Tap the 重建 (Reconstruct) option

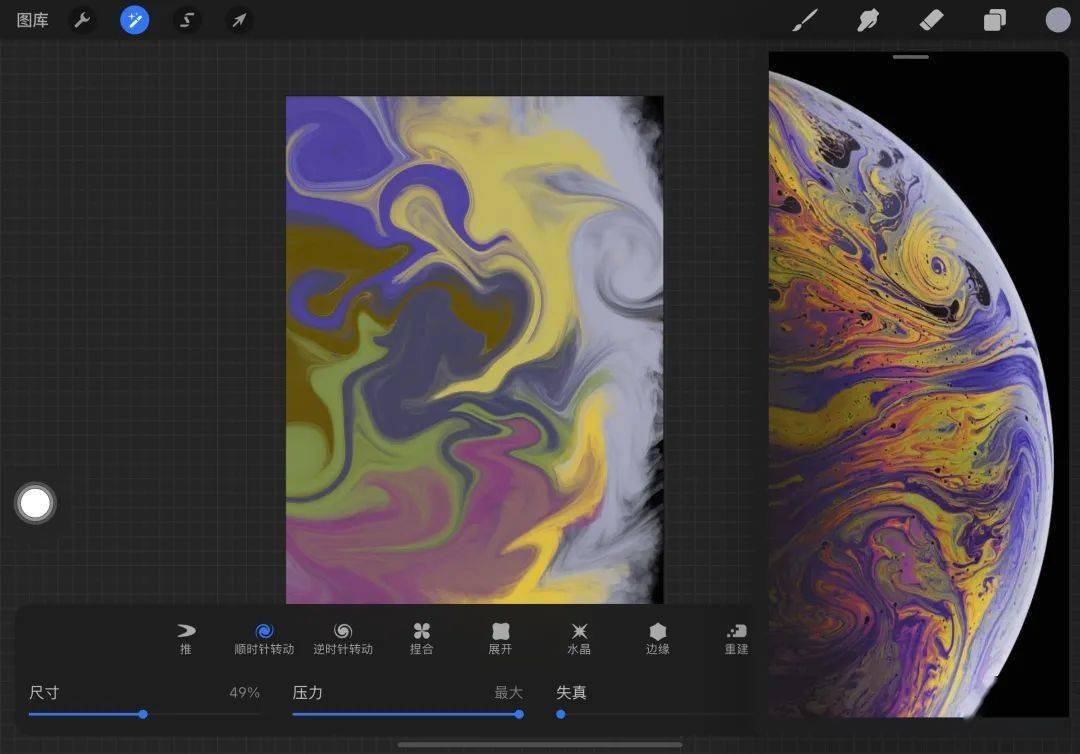click(736, 639)
